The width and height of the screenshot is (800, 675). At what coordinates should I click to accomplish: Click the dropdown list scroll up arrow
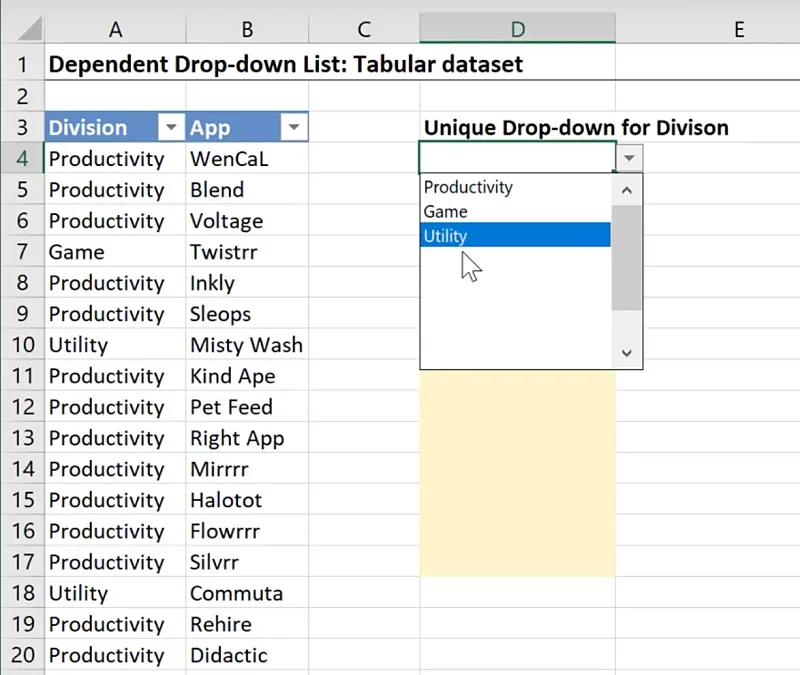click(x=627, y=189)
